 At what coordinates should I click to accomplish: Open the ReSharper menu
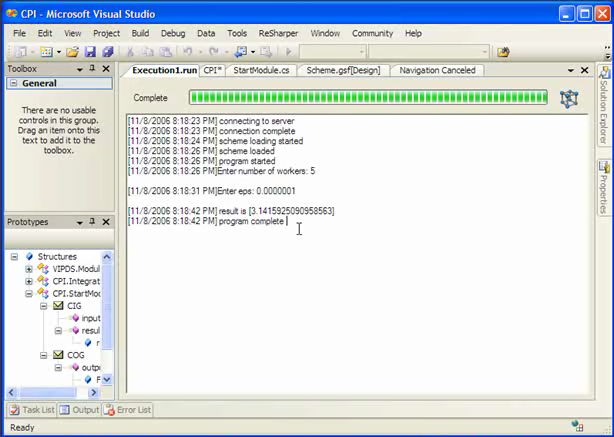pyautogui.click(x=278, y=33)
